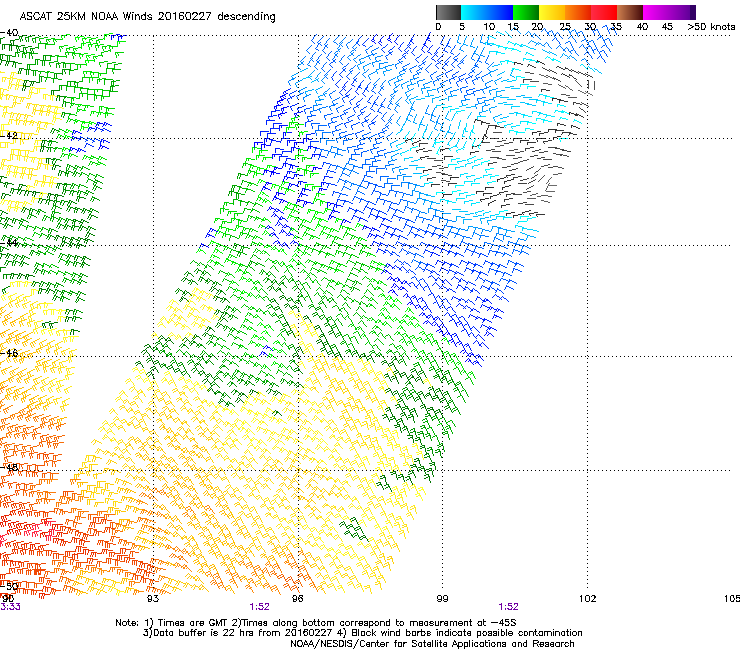Click the '93' longitude label
The width and height of the screenshot is (740, 650).
[x=153, y=599]
